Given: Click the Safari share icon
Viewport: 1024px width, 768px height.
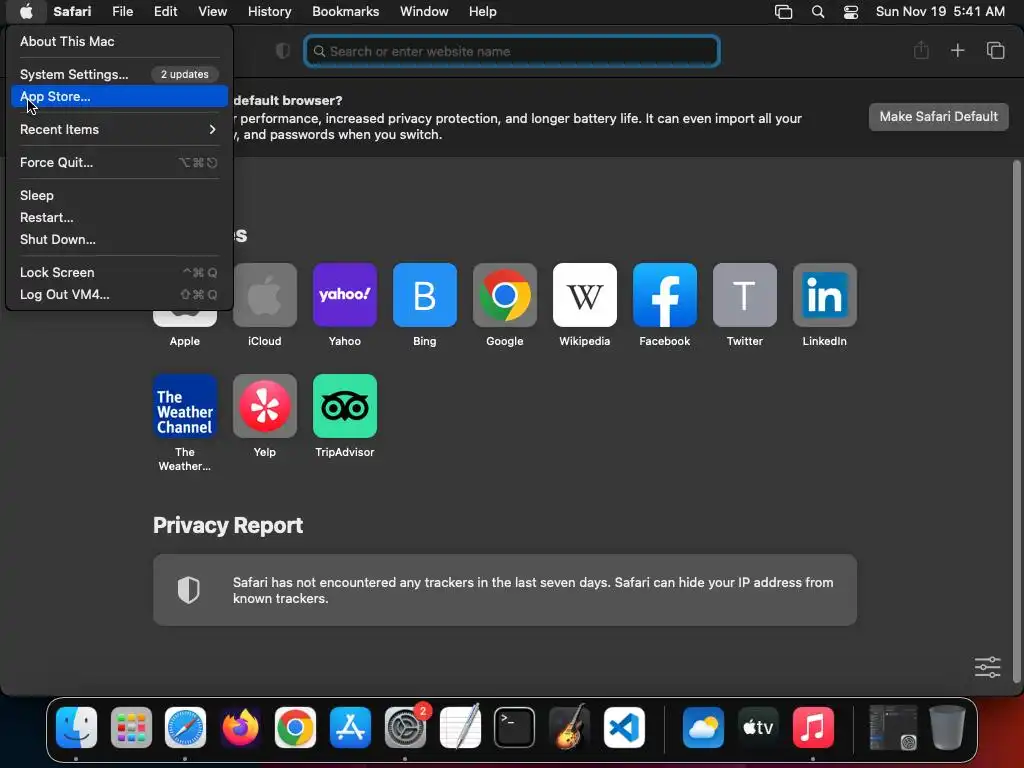Looking at the screenshot, I should [921, 50].
